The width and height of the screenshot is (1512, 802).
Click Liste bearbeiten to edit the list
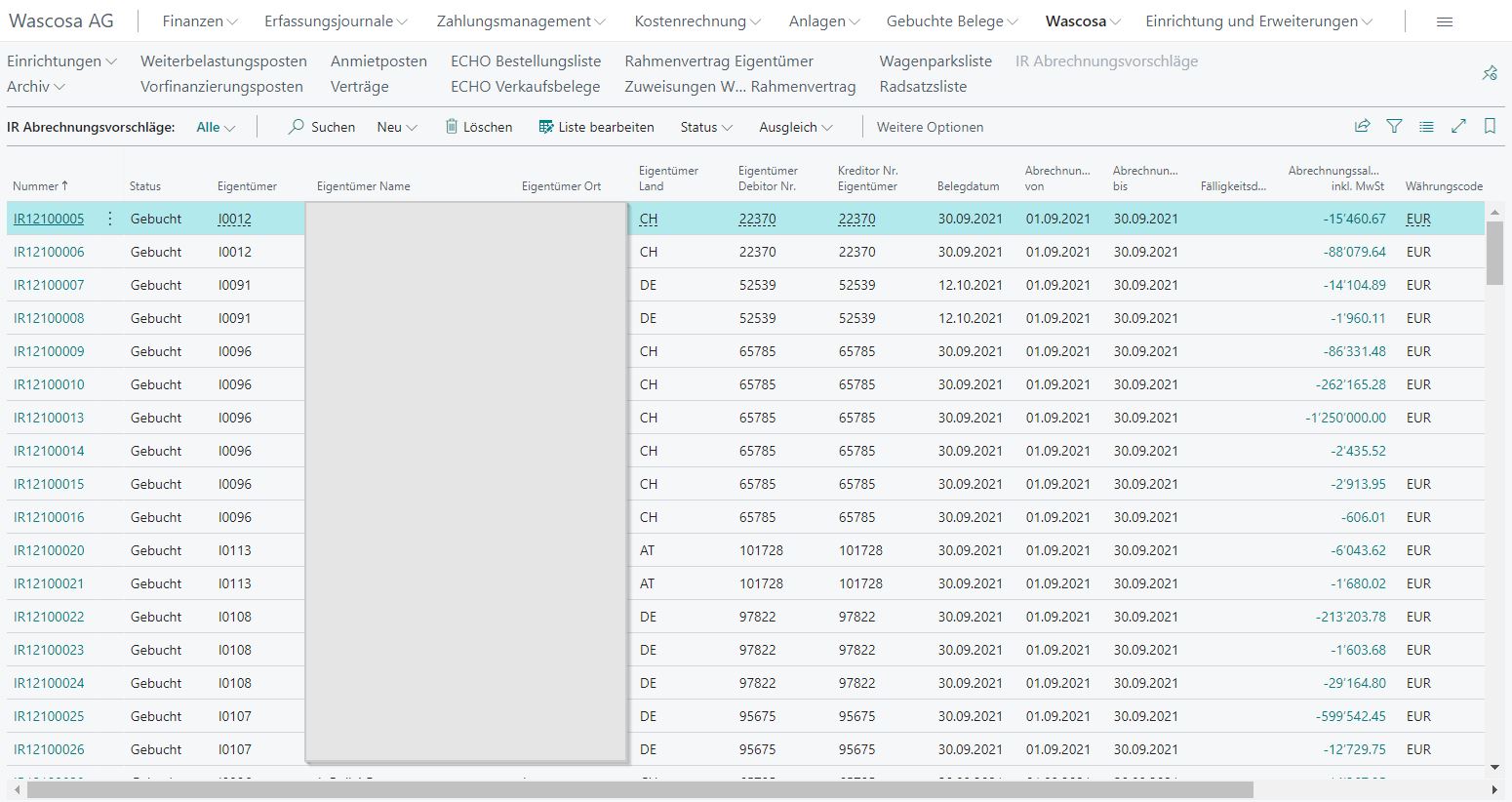click(x=596, y=127)
